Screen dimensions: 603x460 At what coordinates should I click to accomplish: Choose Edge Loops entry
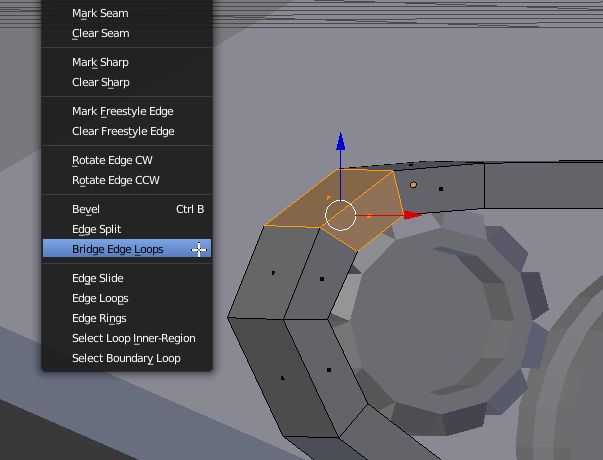[x=127, y=298]
